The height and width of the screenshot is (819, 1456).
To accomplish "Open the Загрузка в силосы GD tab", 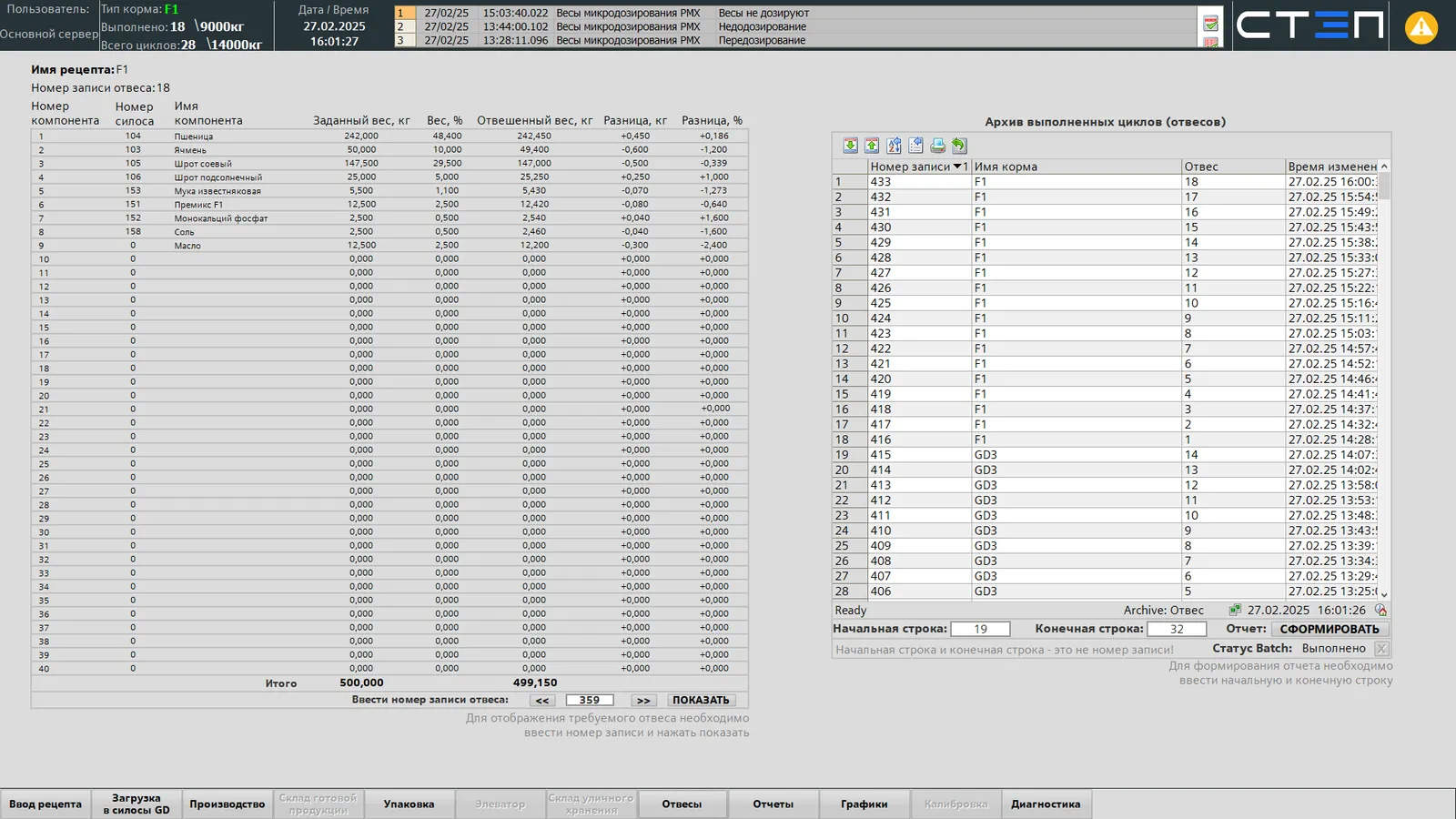I will (x=136, y=804).
